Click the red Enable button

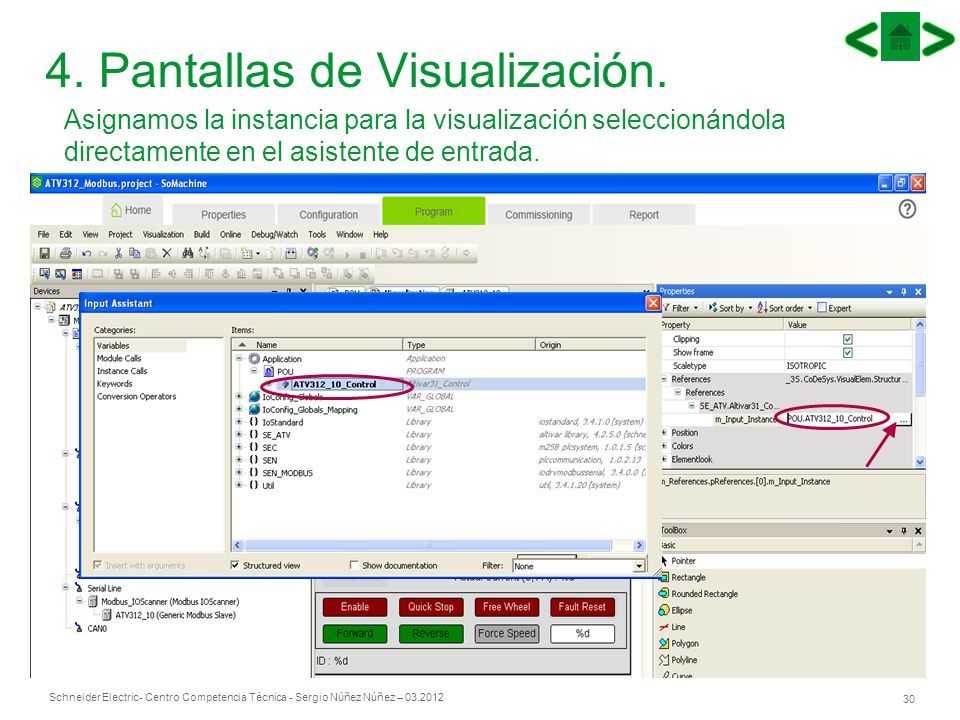354,607
